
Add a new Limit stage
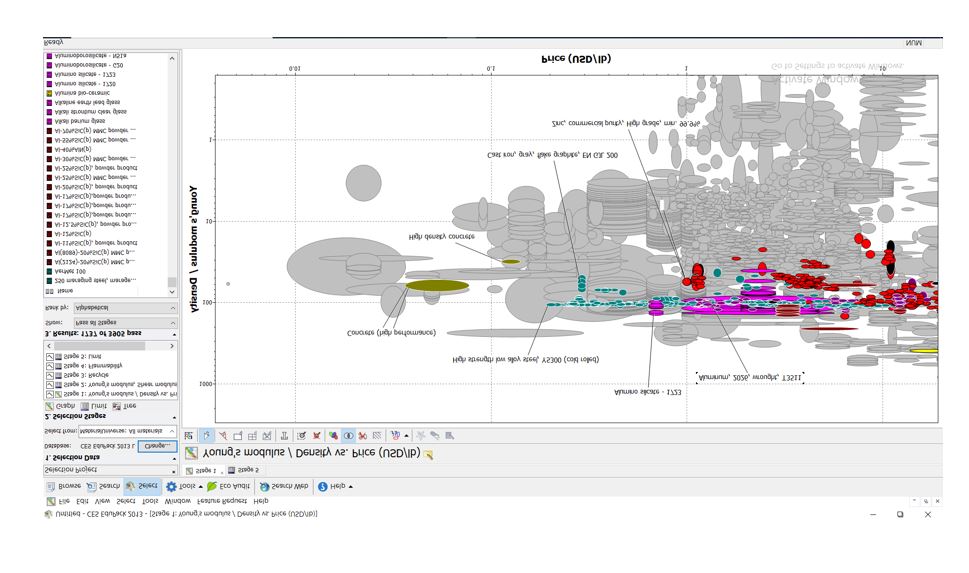pyautogui.click(x=94, y=406)
